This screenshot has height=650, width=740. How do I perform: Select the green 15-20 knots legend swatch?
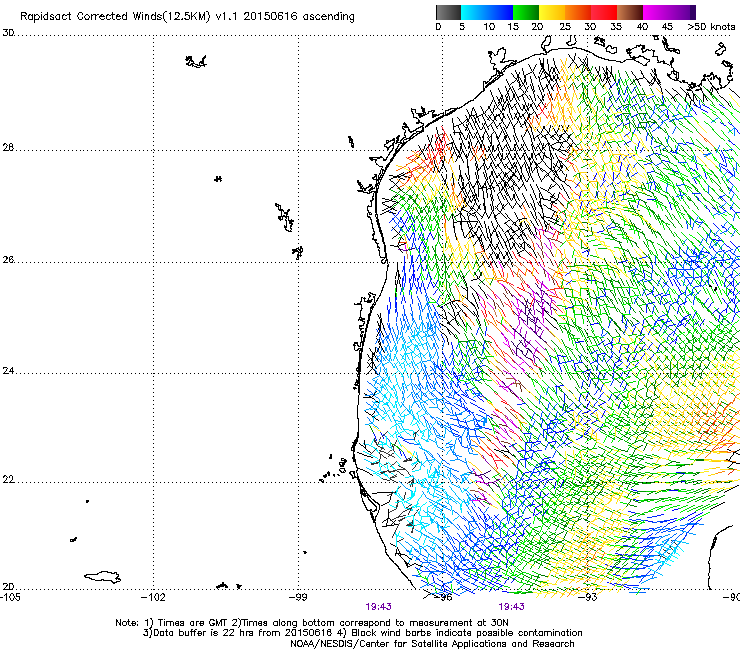pyautogui.click(x=526, y=12)
